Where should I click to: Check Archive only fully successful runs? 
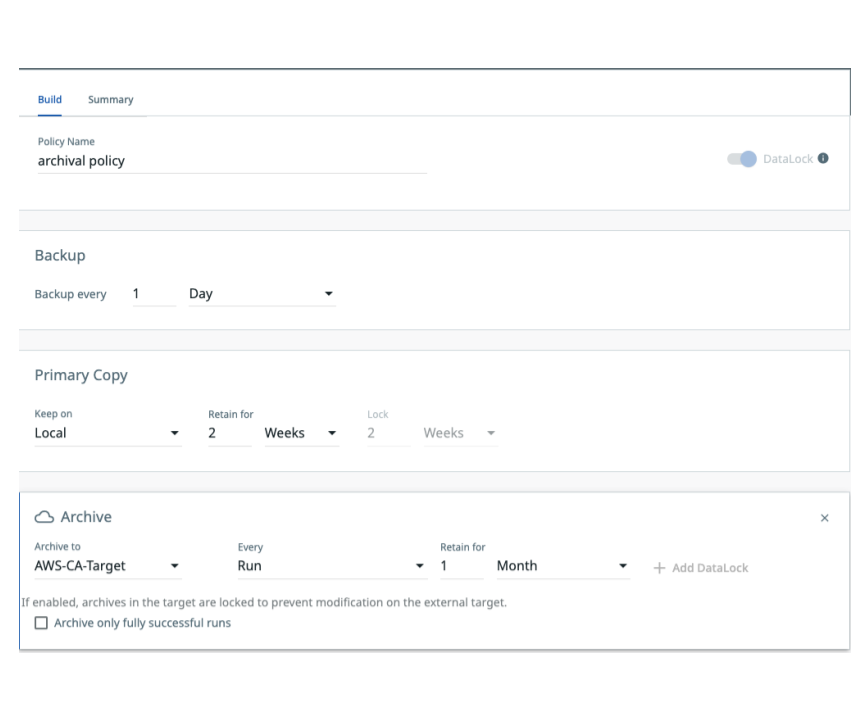(41, 623)
